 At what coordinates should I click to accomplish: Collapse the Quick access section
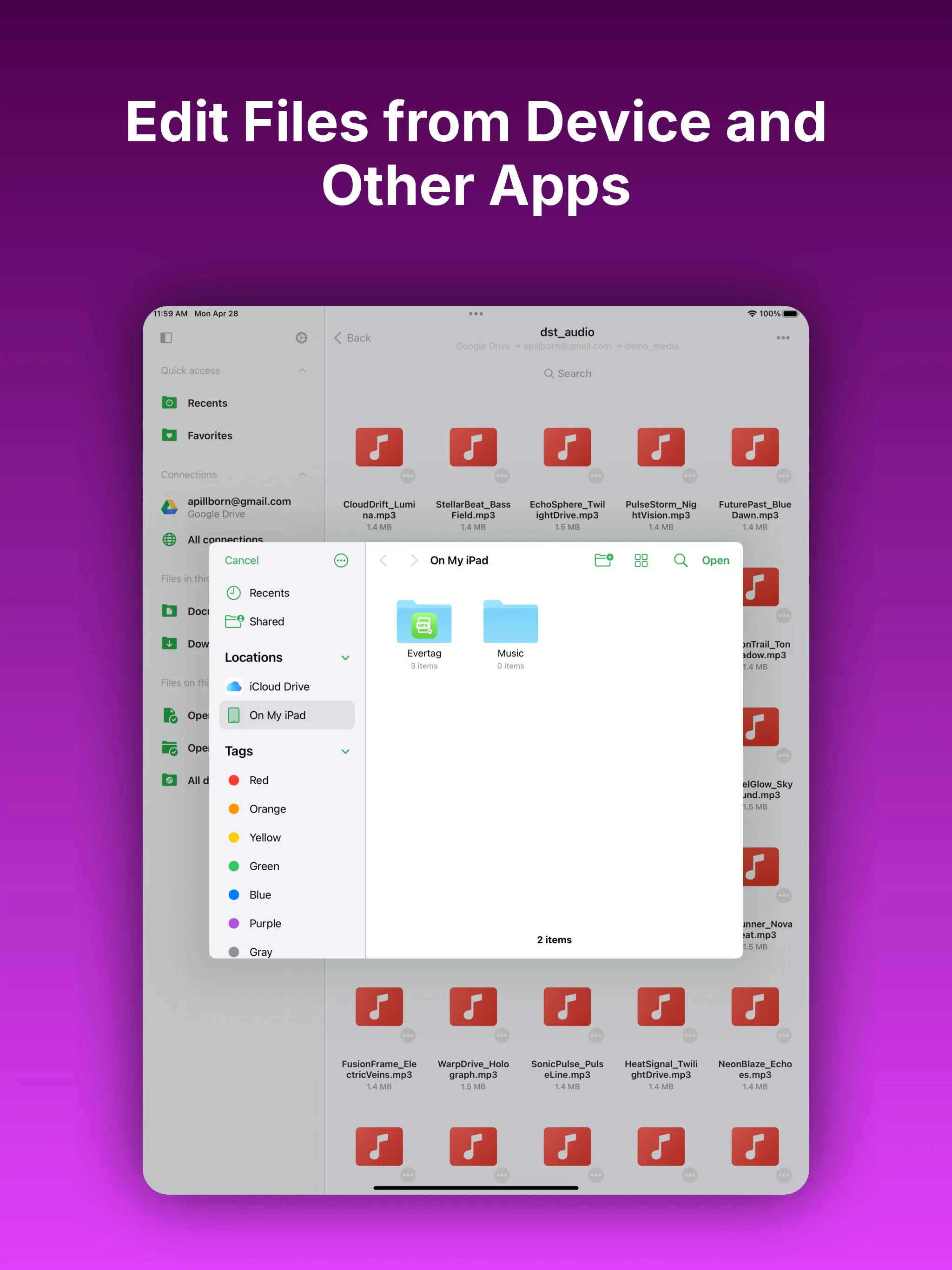(x=302, y=370)
